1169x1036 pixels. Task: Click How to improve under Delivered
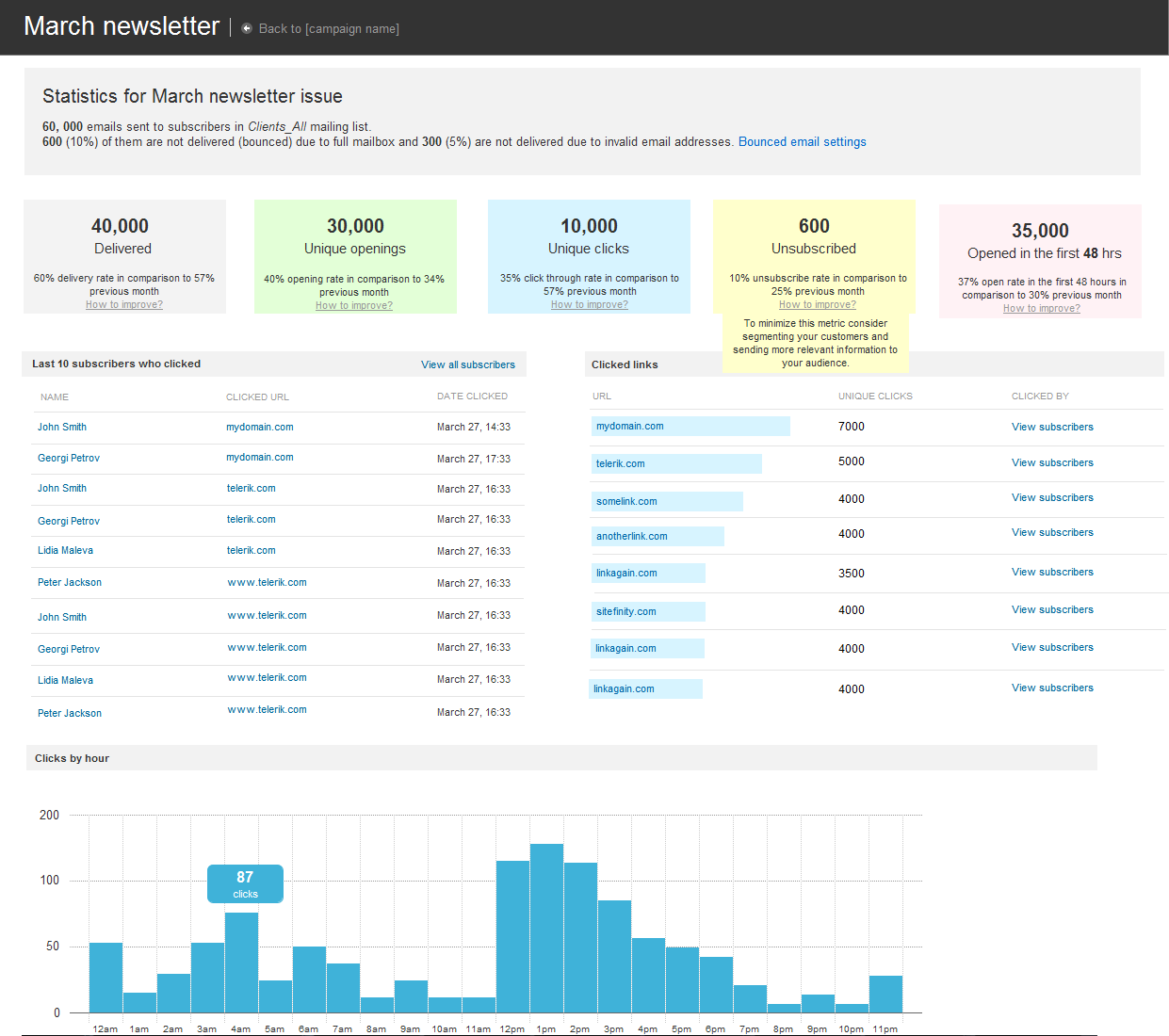click(x=124, y=304)
